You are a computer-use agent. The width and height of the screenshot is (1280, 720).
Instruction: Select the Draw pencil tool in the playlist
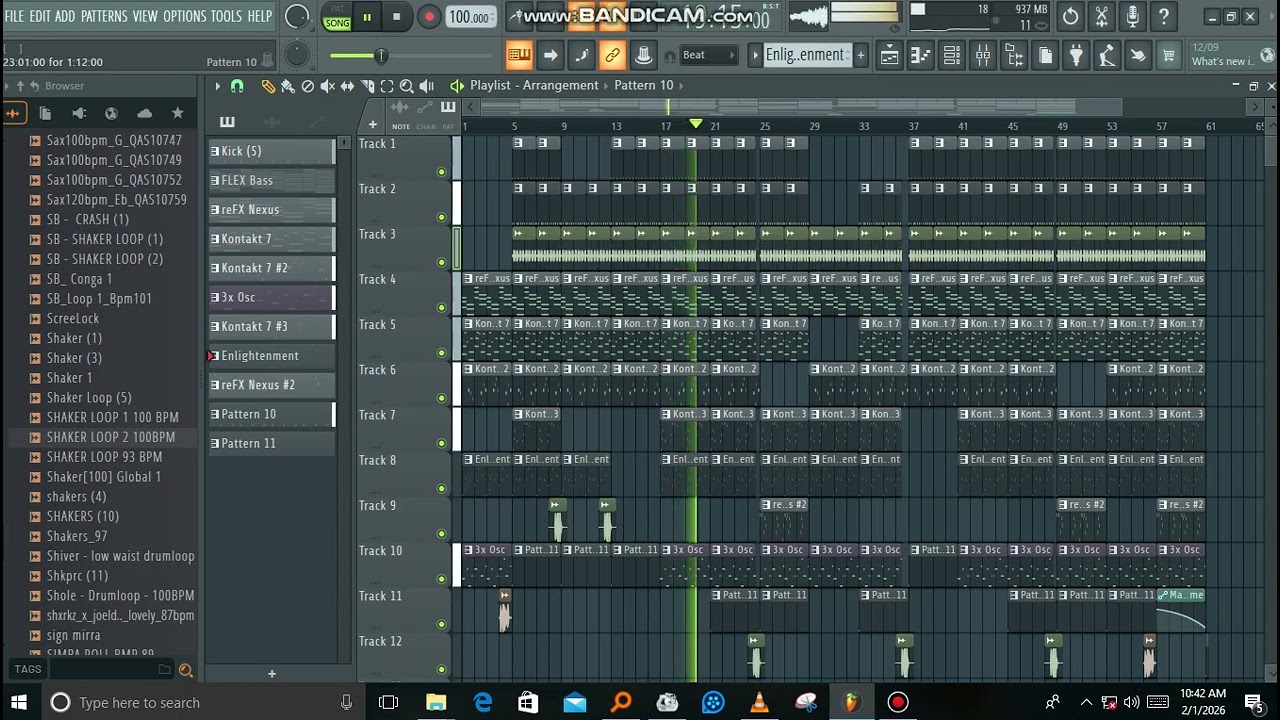click(x=268, y=86)
